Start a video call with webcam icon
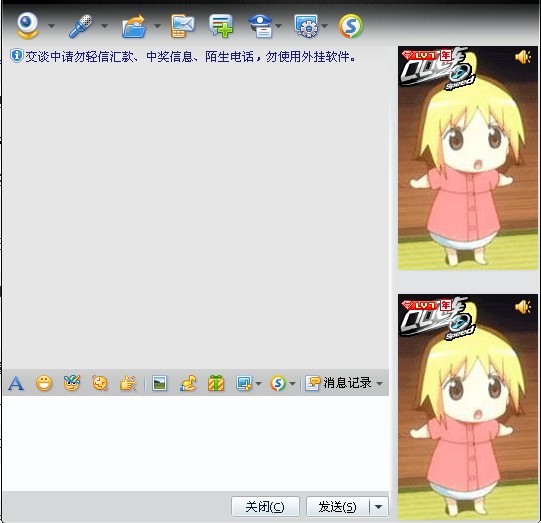Viewport: 541px width, 523px height. click(x=28, y=25)
